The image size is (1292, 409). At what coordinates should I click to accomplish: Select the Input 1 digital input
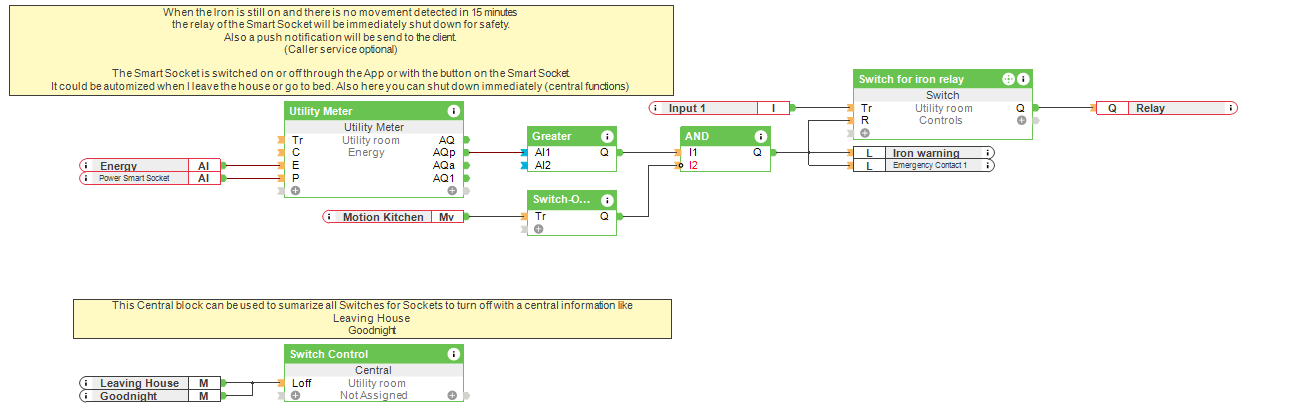pyautogui.click(x=710, y=108)
